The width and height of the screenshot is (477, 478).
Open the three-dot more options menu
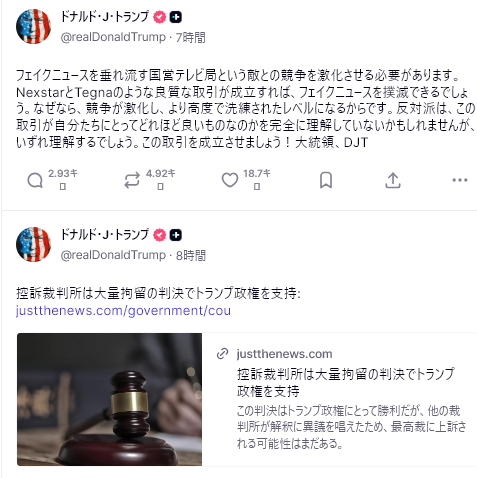click(x=460, y=180)
